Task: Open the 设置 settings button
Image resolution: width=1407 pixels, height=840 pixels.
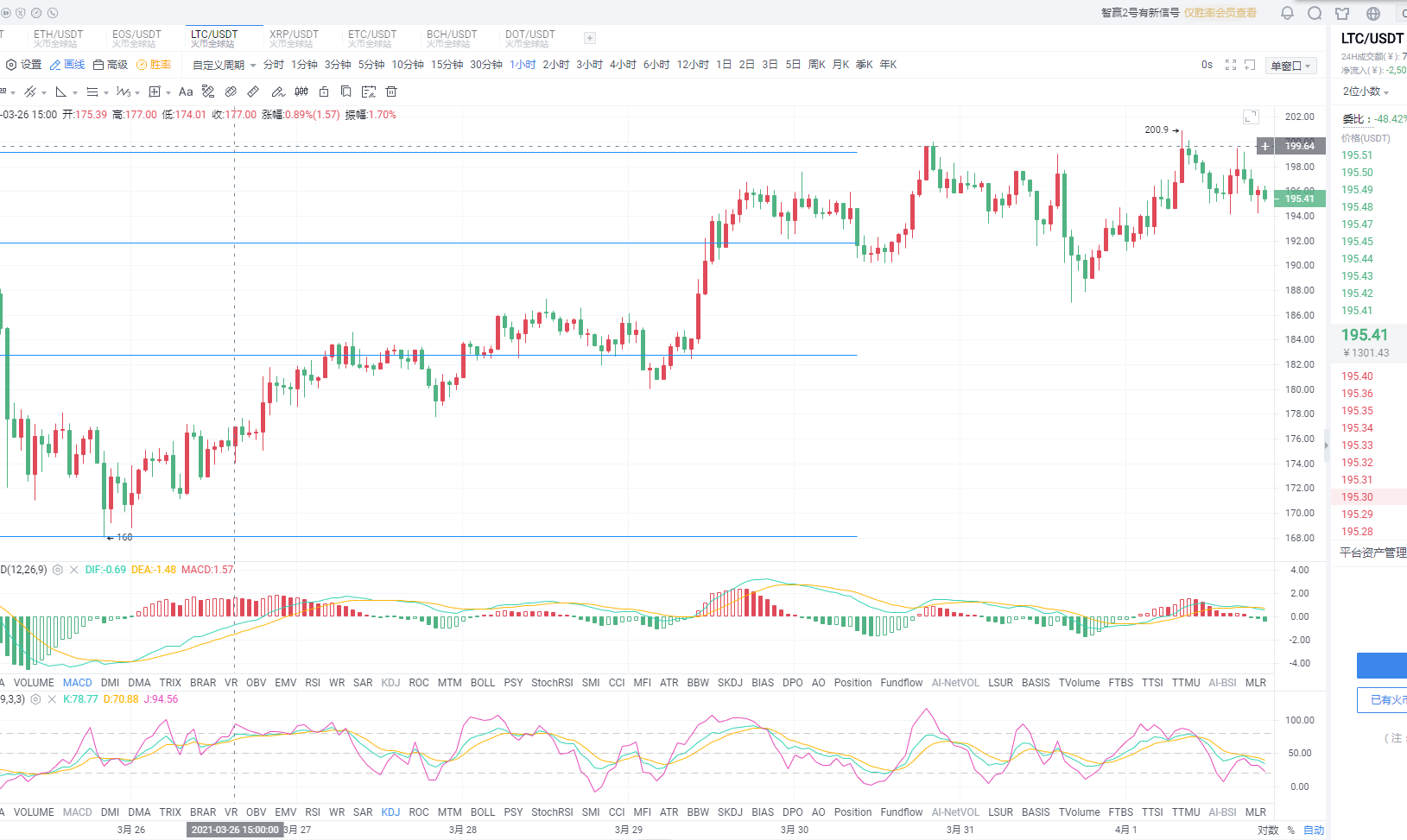Action: (24, 65)
